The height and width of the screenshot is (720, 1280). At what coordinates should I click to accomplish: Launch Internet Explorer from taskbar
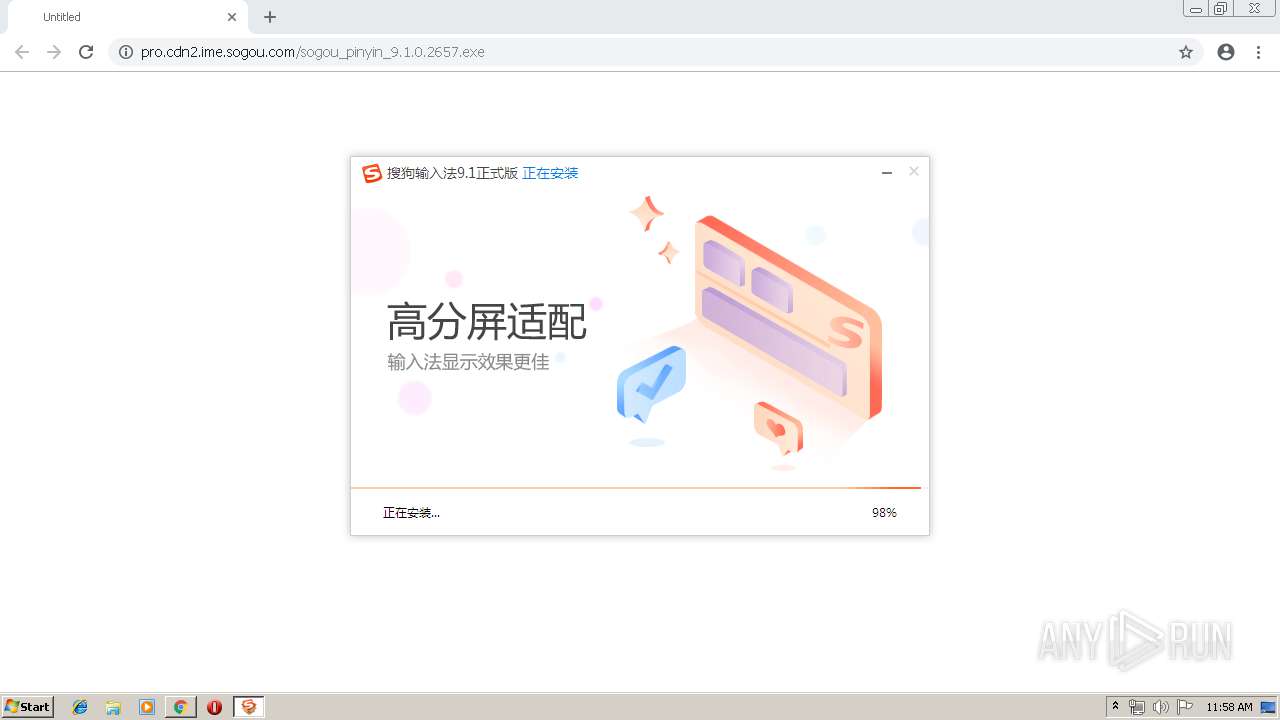coord(80,707)
